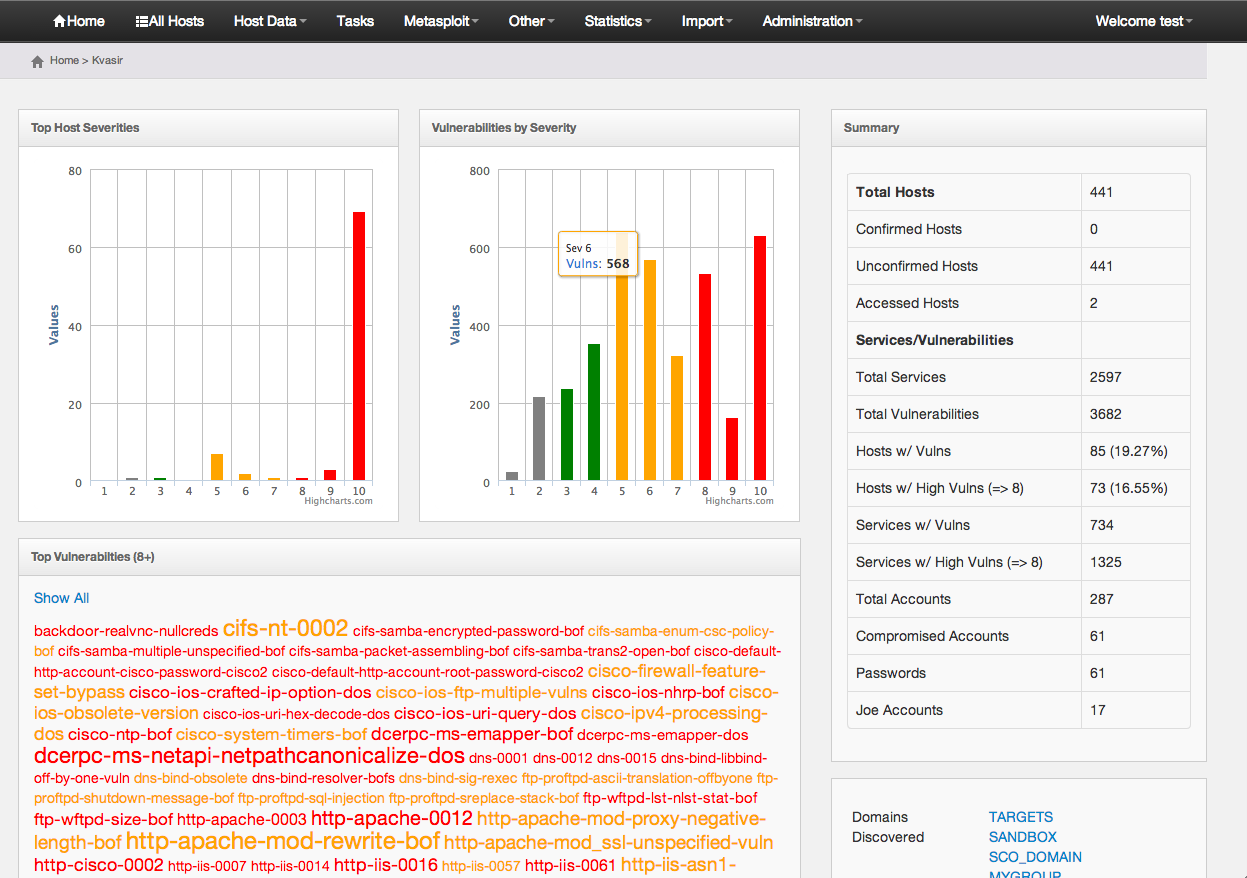This screenshot has height=878, width=1247.
Task: Open the Other menu
Action: 531,21
